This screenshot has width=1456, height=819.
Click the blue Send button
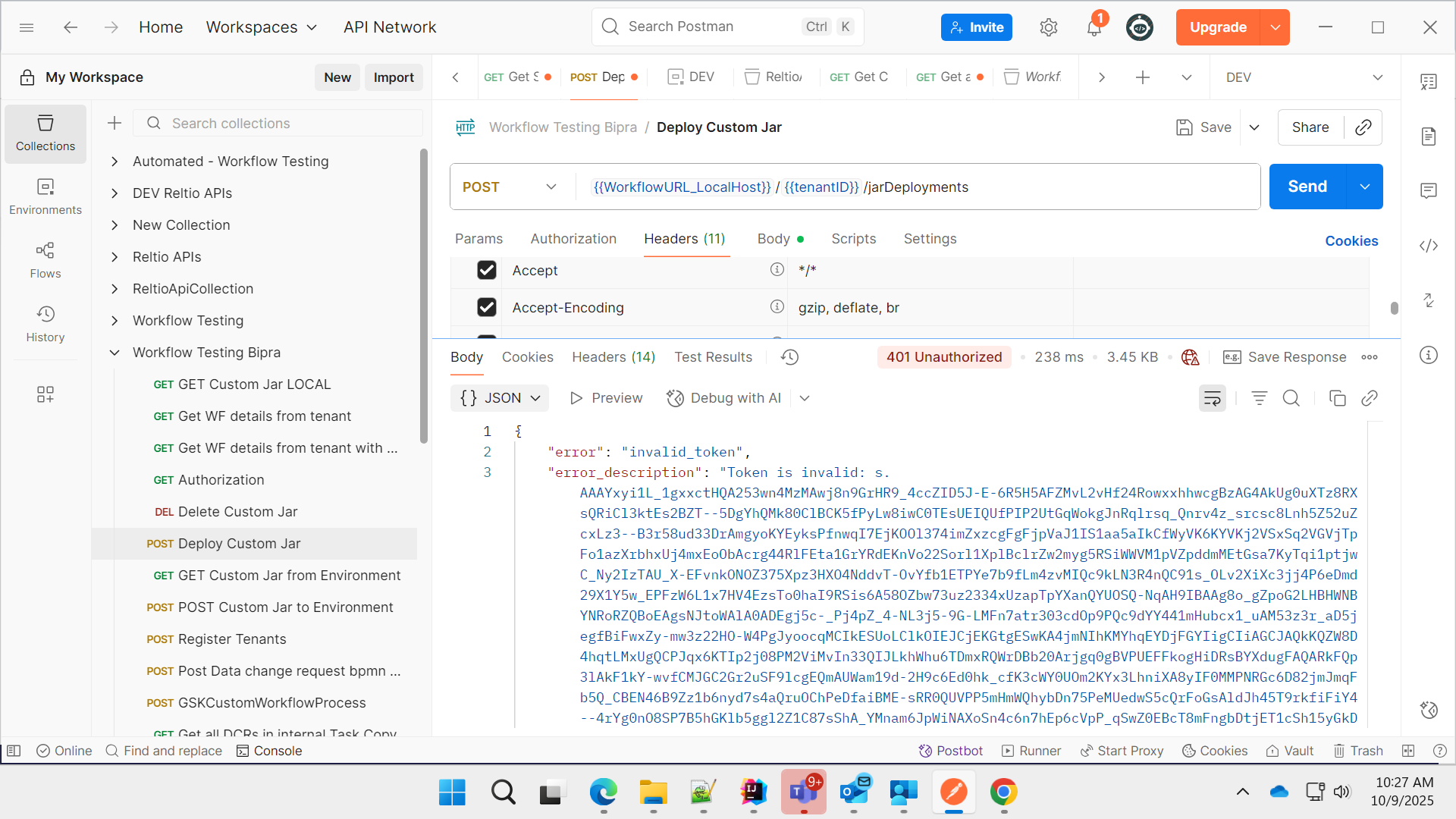1307,187
